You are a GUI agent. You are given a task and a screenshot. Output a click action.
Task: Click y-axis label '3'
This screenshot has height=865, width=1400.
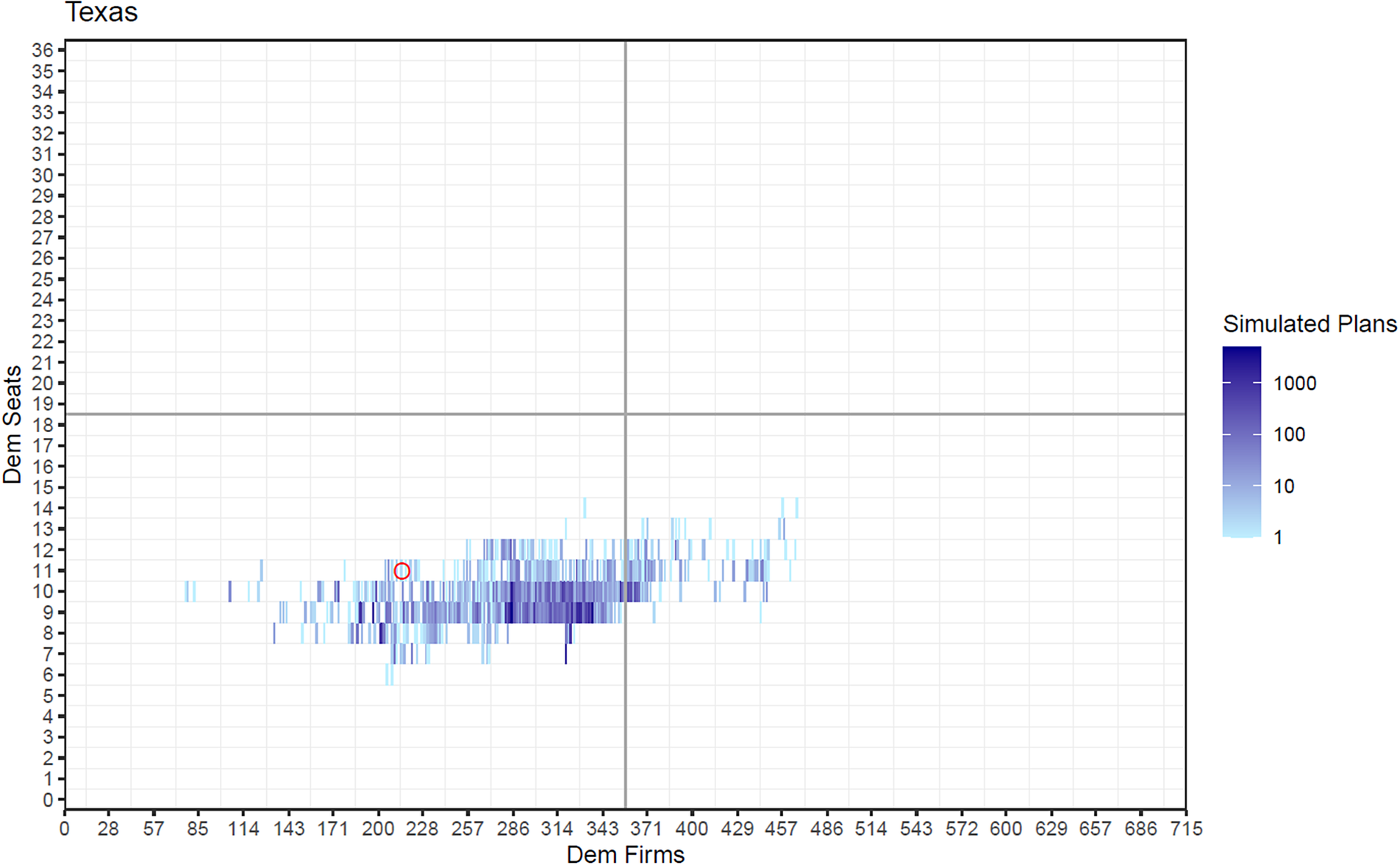[x=48, y=737]
